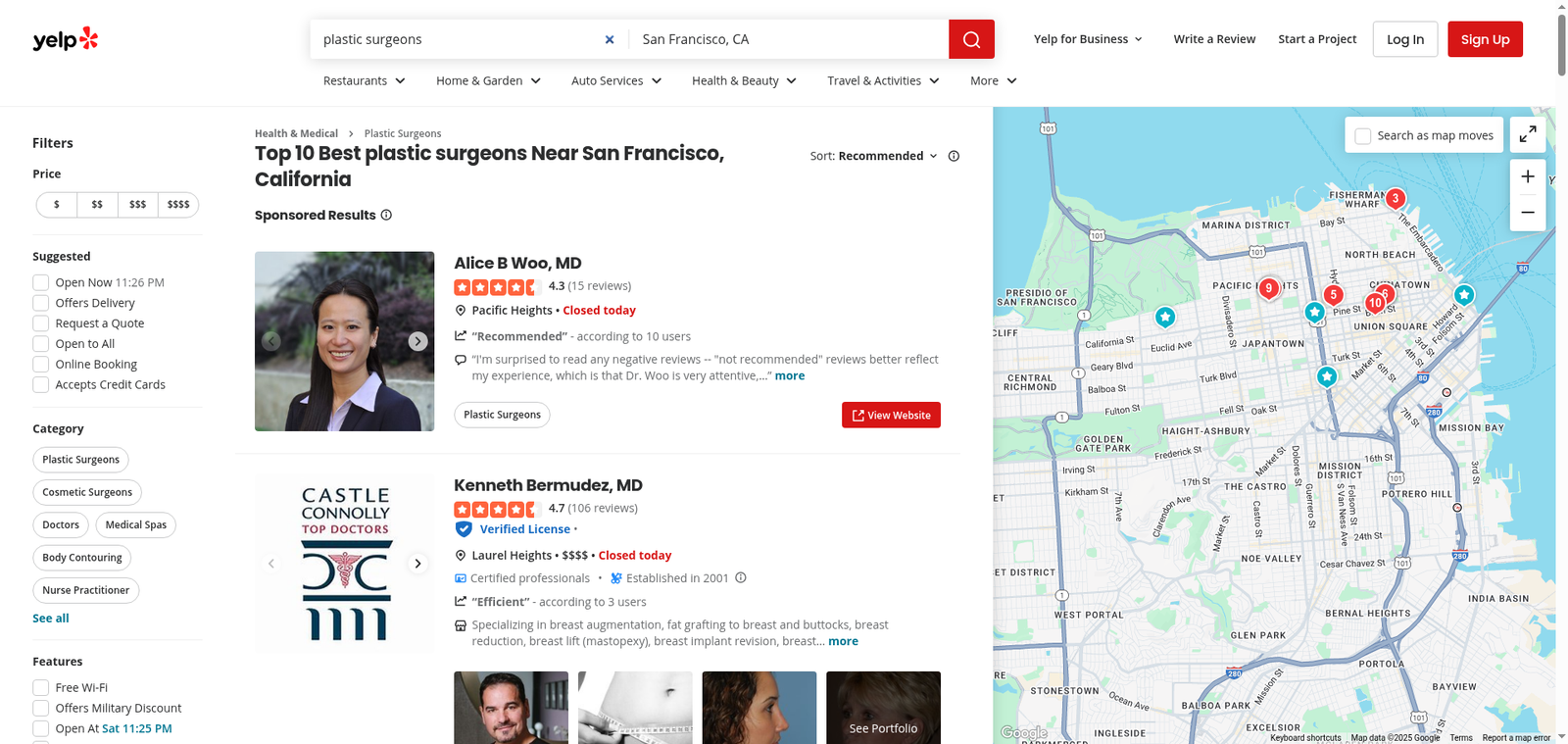Click map pin number 9
The image size is (1568, 744).
click(x=1269, y=288)
